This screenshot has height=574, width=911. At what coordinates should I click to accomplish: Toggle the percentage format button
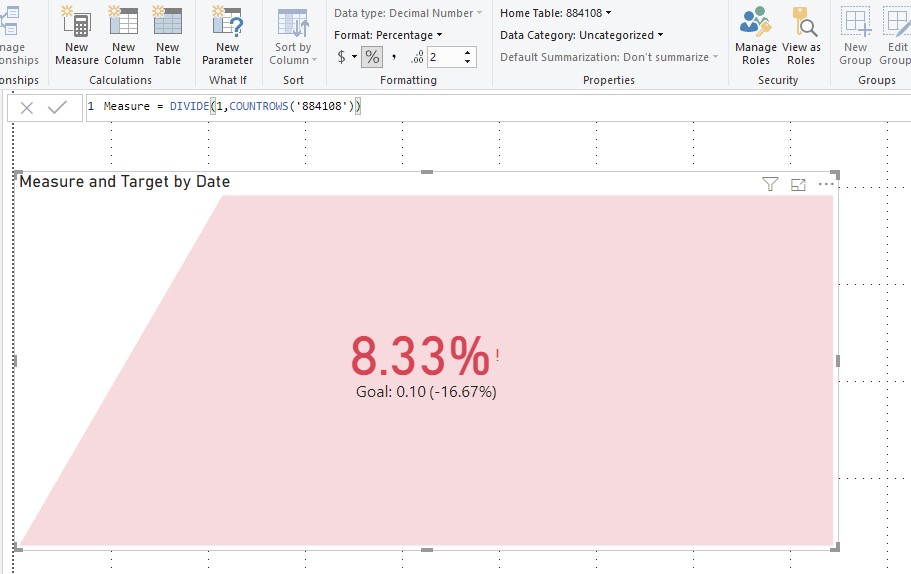(x=372, y=57)
